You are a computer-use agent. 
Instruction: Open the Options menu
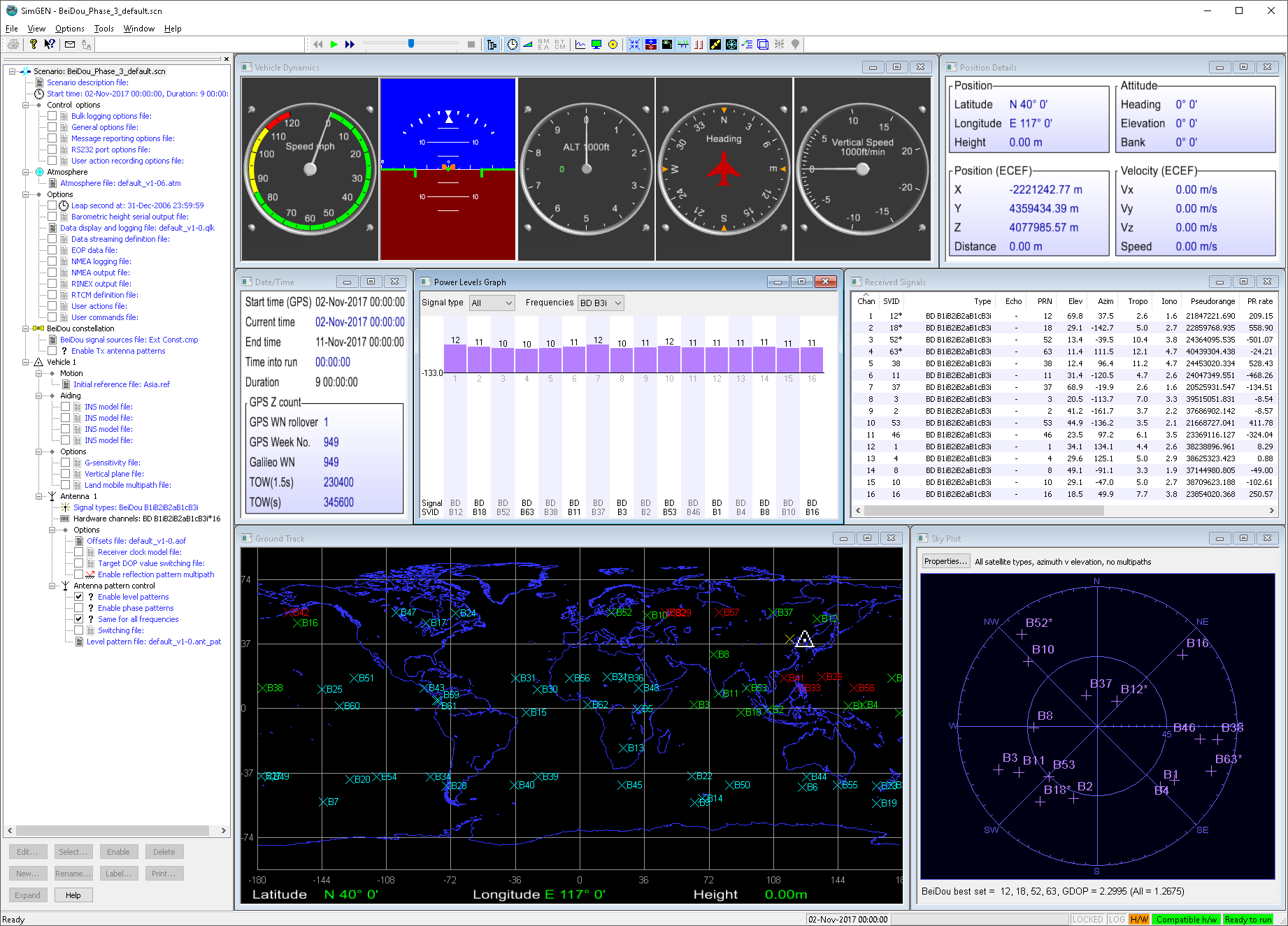click(70, 29)
